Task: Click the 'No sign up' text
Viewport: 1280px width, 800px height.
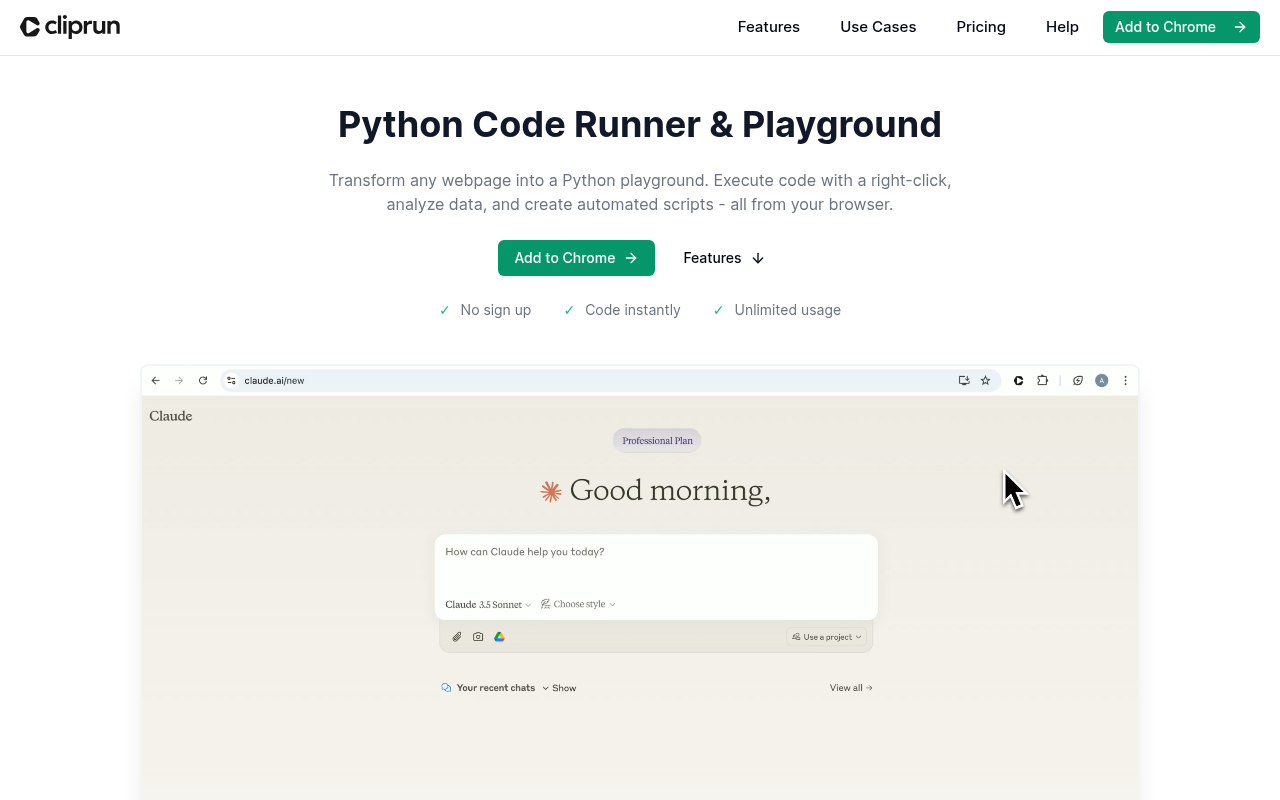Action: 496,310
